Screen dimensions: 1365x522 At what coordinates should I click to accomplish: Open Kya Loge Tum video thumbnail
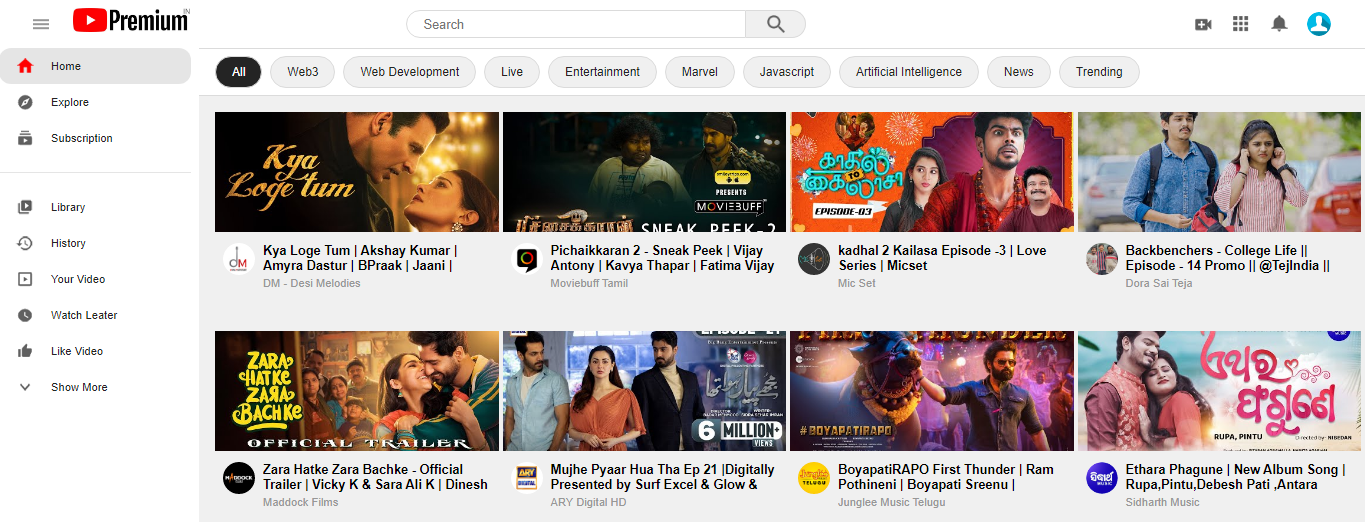pos(357,172)
